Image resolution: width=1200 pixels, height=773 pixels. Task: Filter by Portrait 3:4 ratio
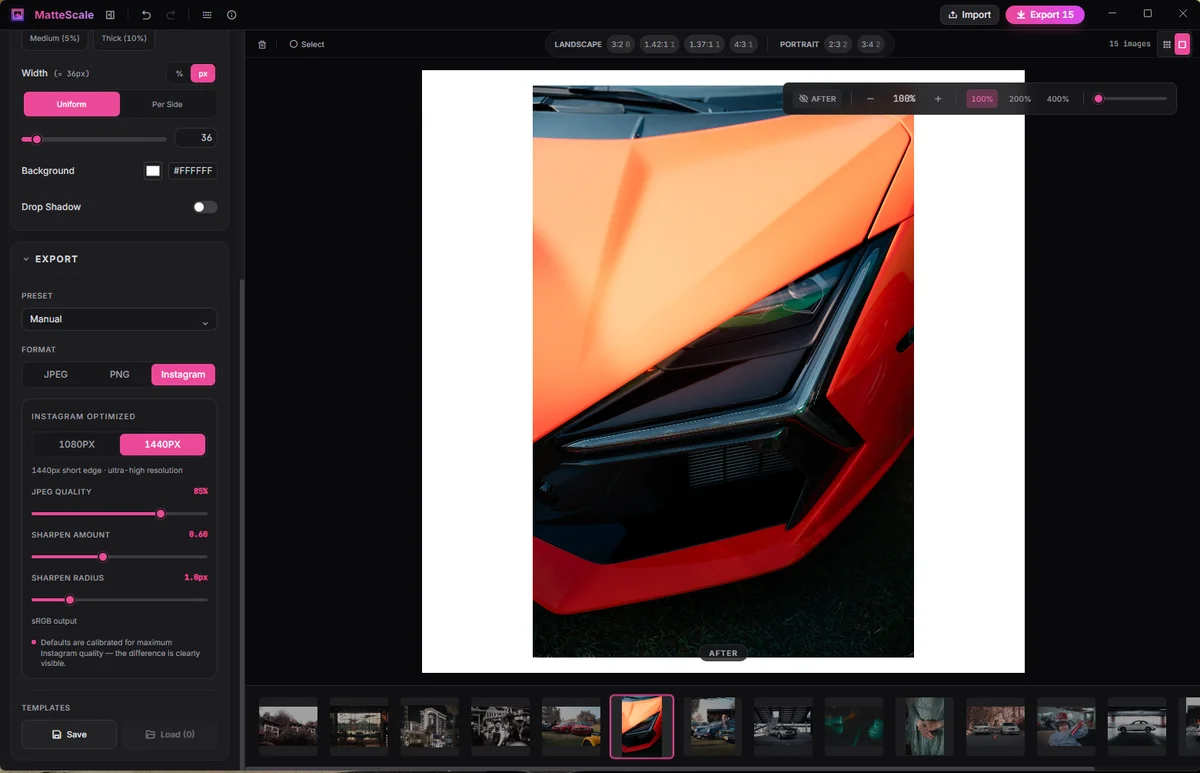pyautogui.click(x=870, y=44)
